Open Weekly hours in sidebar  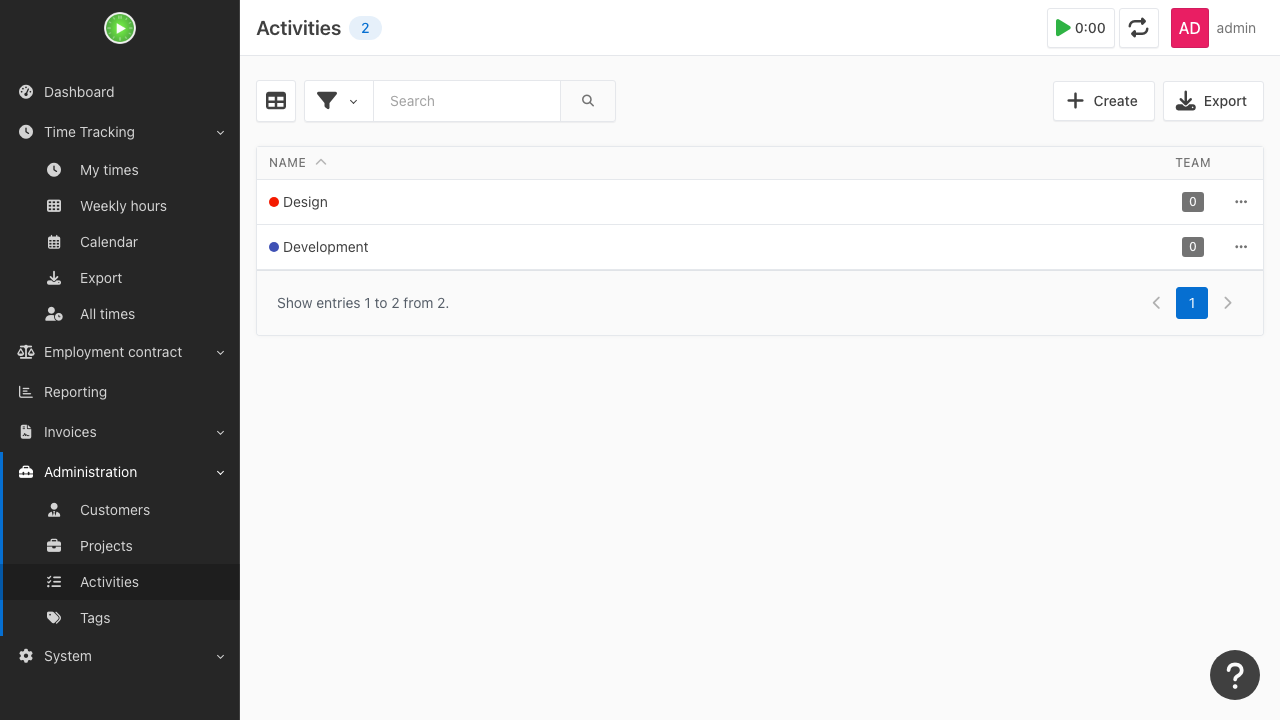click(x=123, y=206)
